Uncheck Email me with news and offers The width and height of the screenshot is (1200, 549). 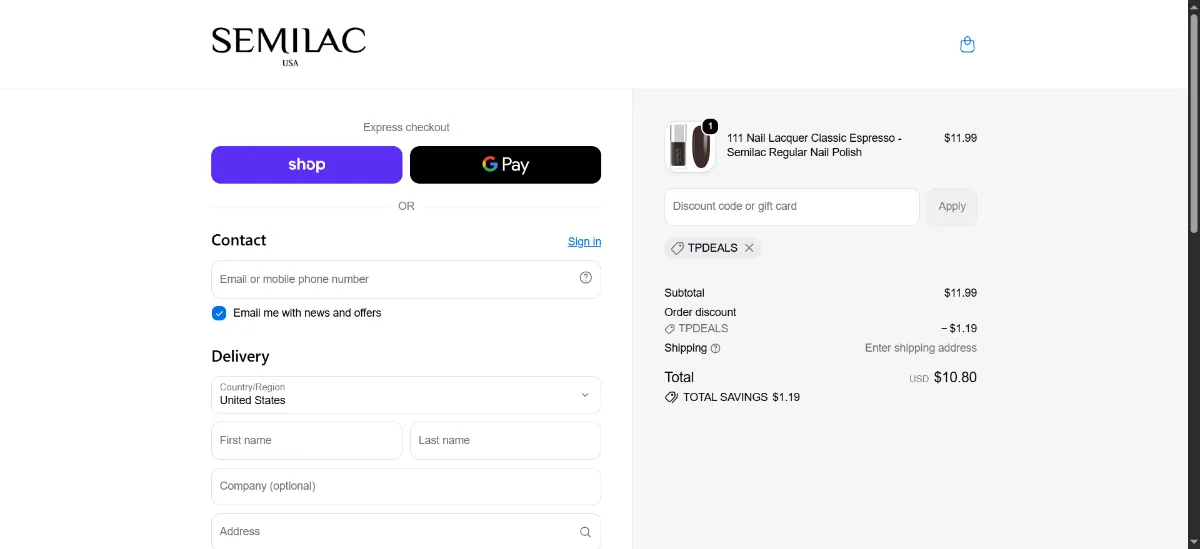219,313
